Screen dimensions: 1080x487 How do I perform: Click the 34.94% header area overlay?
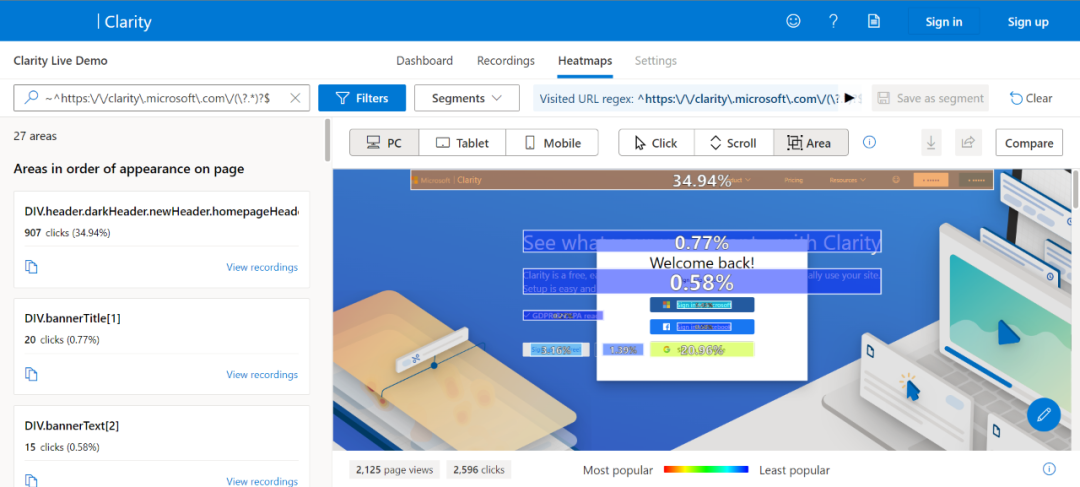(x=702, y=180)
